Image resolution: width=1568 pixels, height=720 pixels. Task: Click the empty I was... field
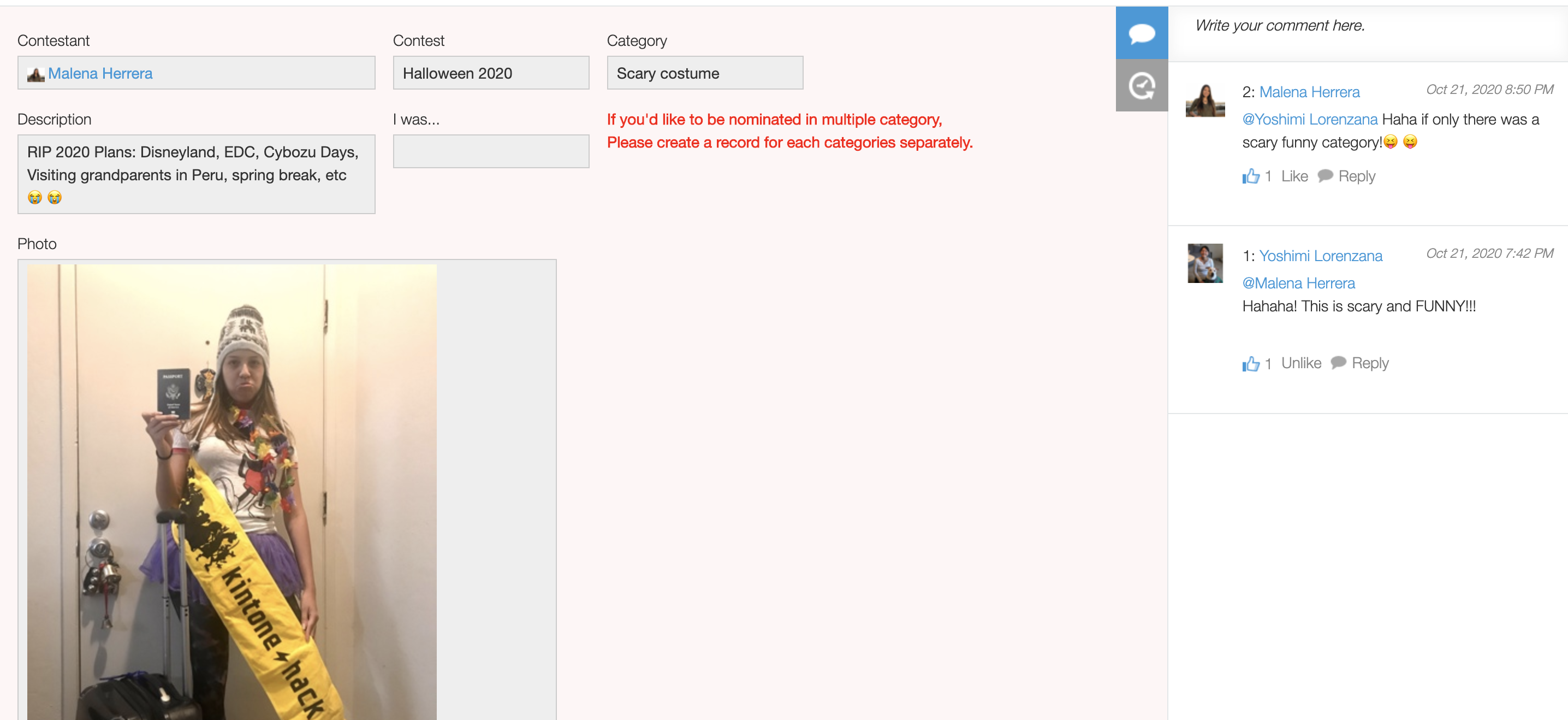[491, 151]
